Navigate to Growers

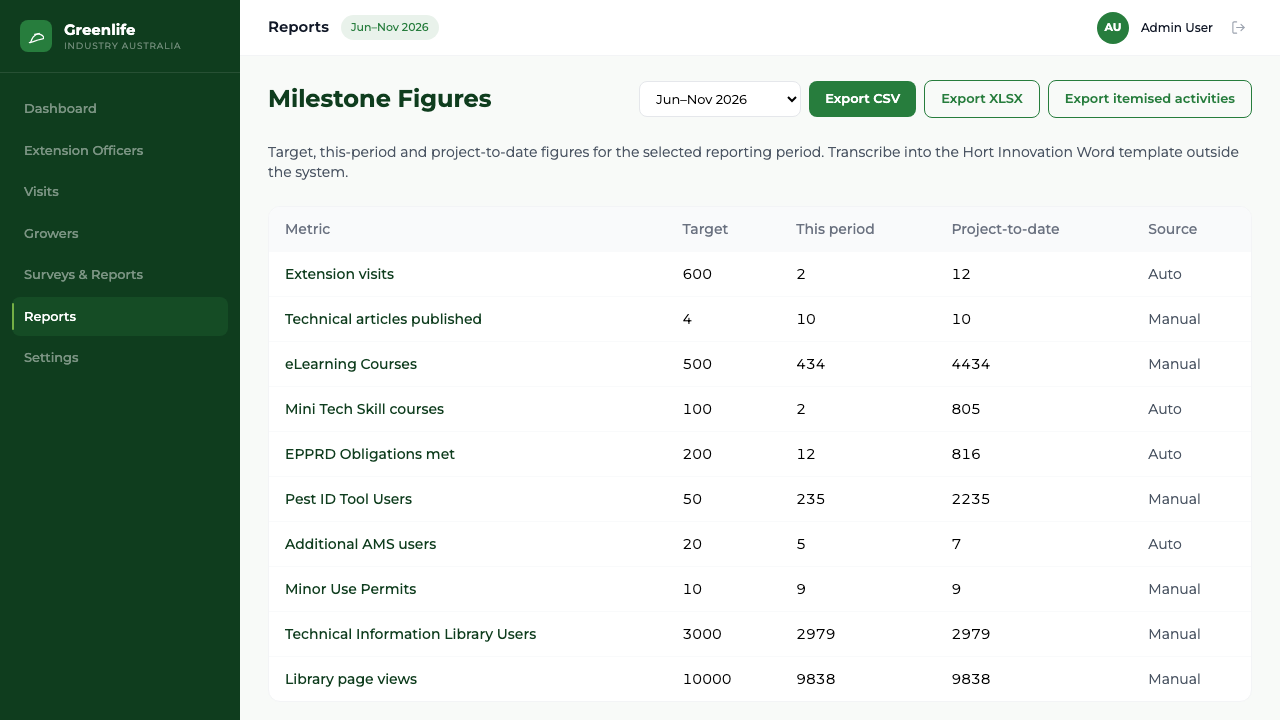120,233
